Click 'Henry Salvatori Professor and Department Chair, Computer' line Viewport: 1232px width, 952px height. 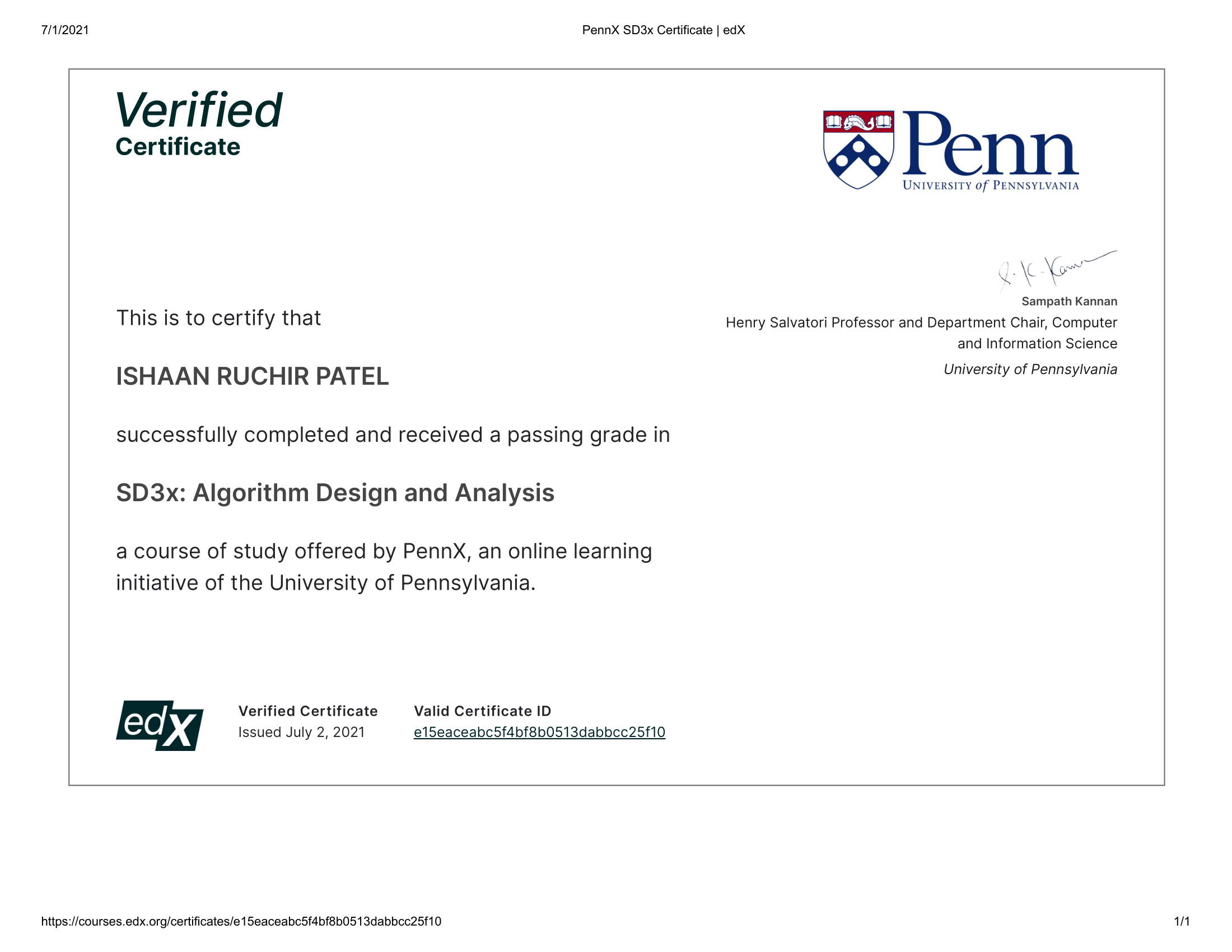click(x=921, y=323)
